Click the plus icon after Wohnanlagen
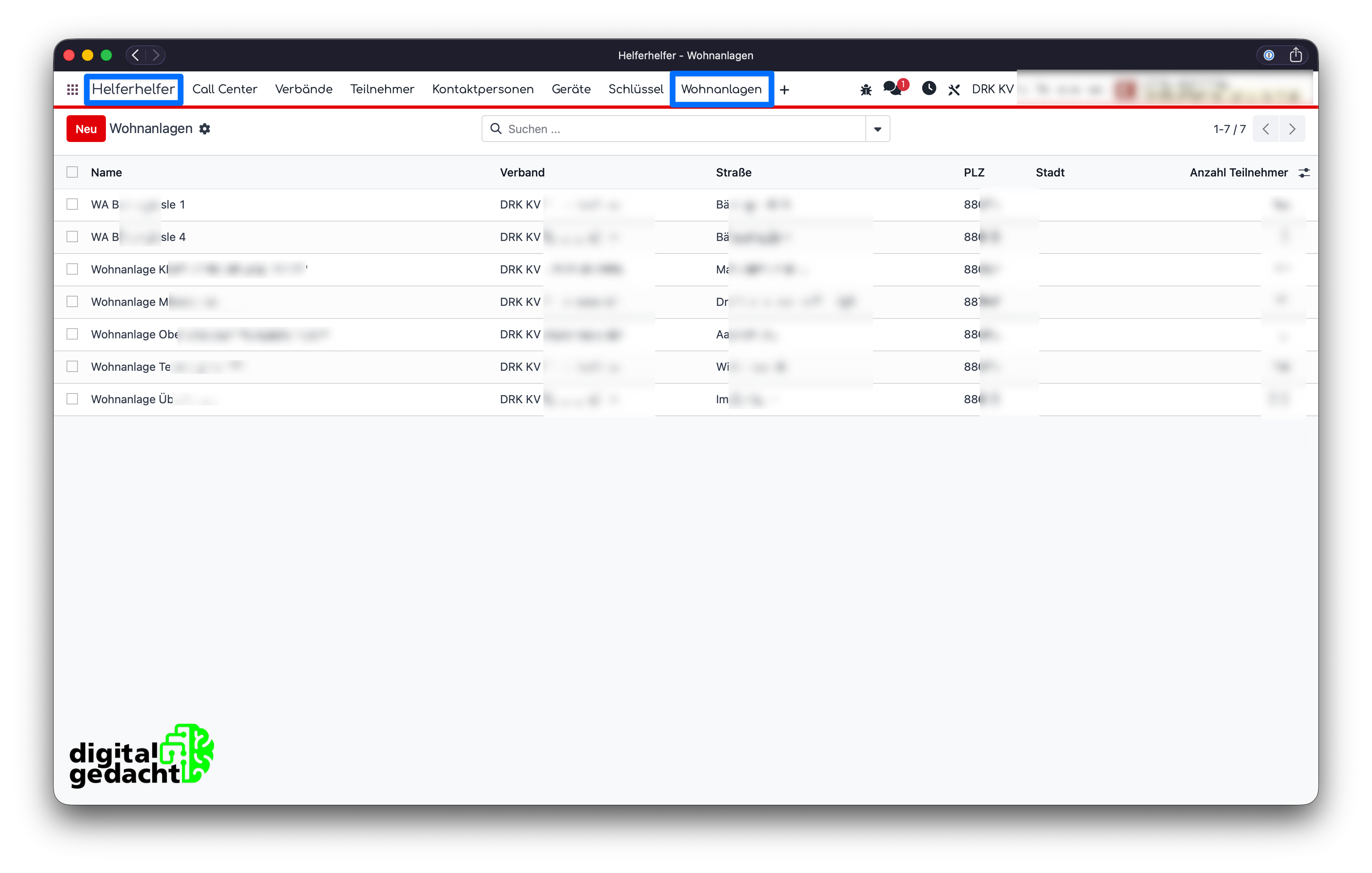Image resolution: width=1372 pixels, height=873 pixels. click(785, 90)
